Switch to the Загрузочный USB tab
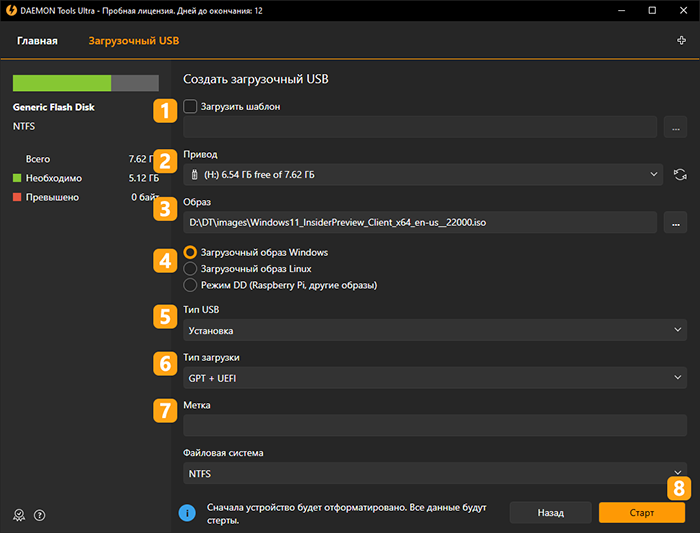The height and width of the screenshot is (533, 700). pyautogui.click(x=134, y=41)
